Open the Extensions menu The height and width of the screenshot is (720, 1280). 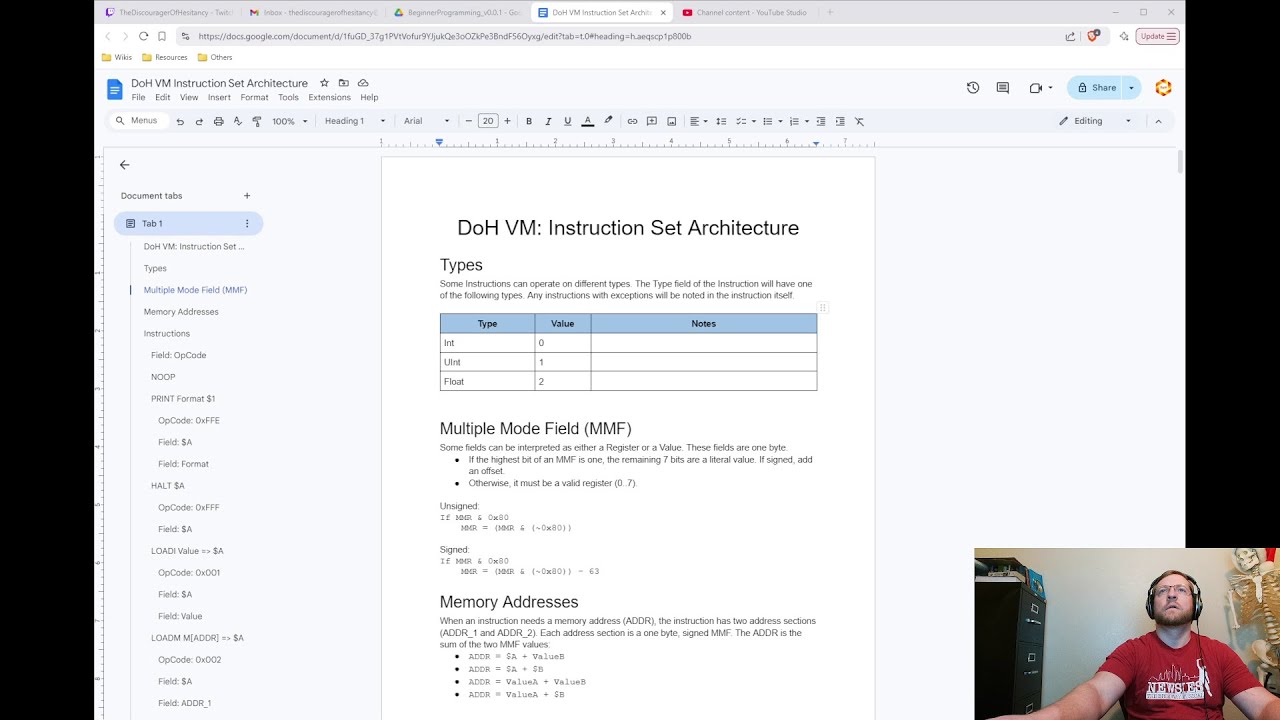click(329, 98)
